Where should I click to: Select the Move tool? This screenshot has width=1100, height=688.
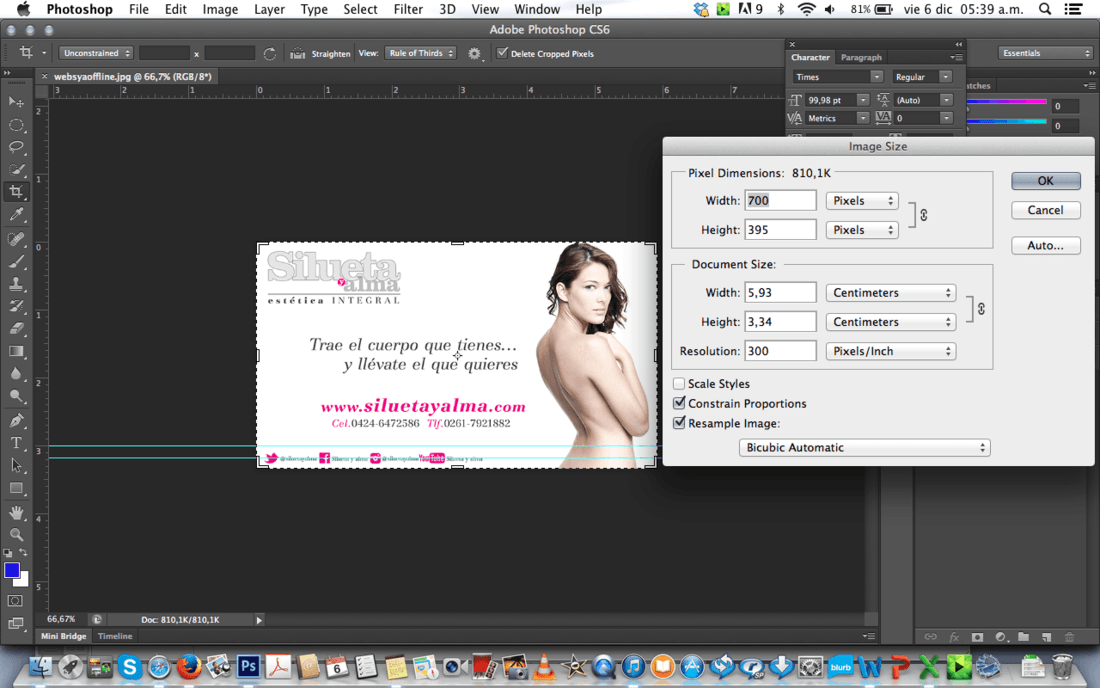[16, 102]
